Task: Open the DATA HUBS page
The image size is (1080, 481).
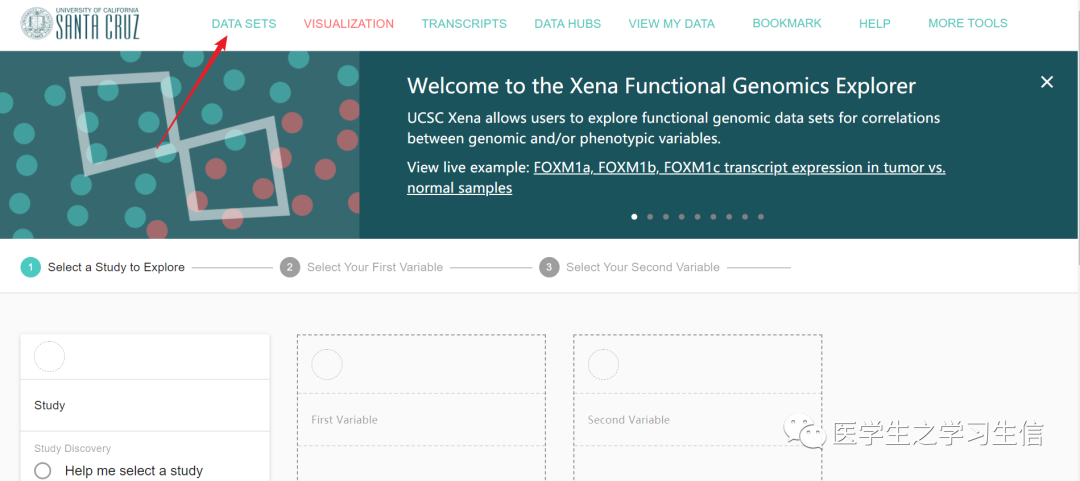Action: tap(568, 23)
